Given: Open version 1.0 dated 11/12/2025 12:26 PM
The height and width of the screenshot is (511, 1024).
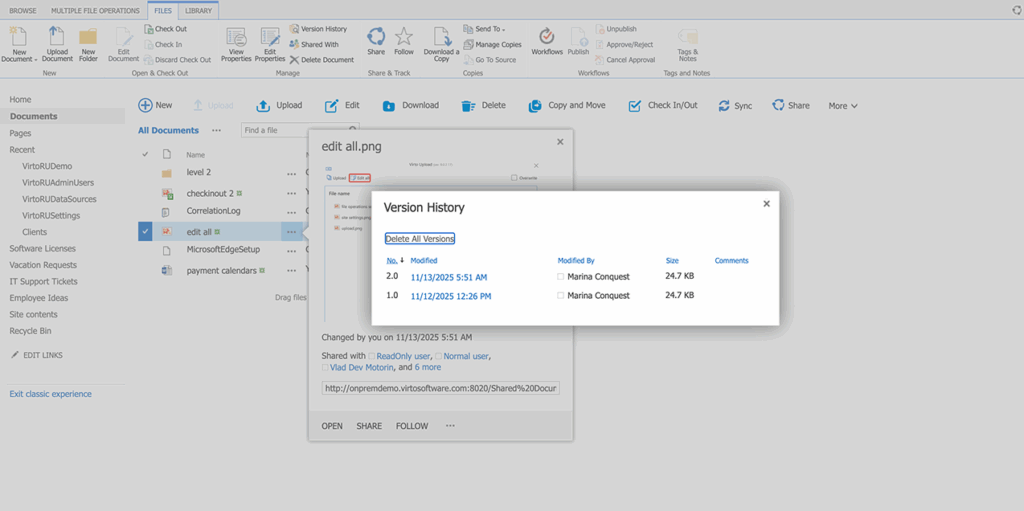Looking at the screenshot, I should pyautogui.click(x=450, y=296).
